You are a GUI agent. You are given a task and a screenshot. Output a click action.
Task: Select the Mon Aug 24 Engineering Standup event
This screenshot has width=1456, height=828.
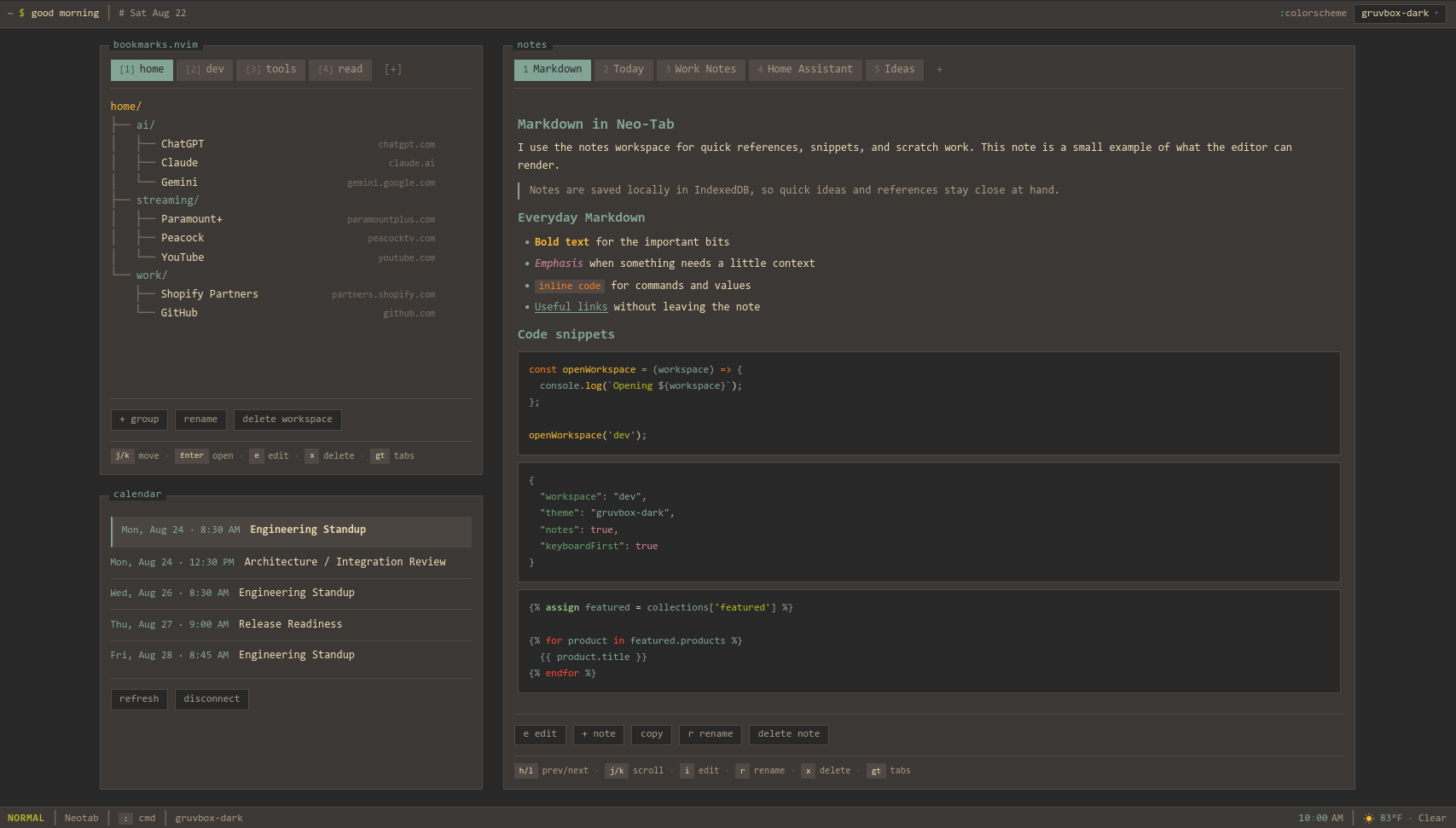pos(291,531)
